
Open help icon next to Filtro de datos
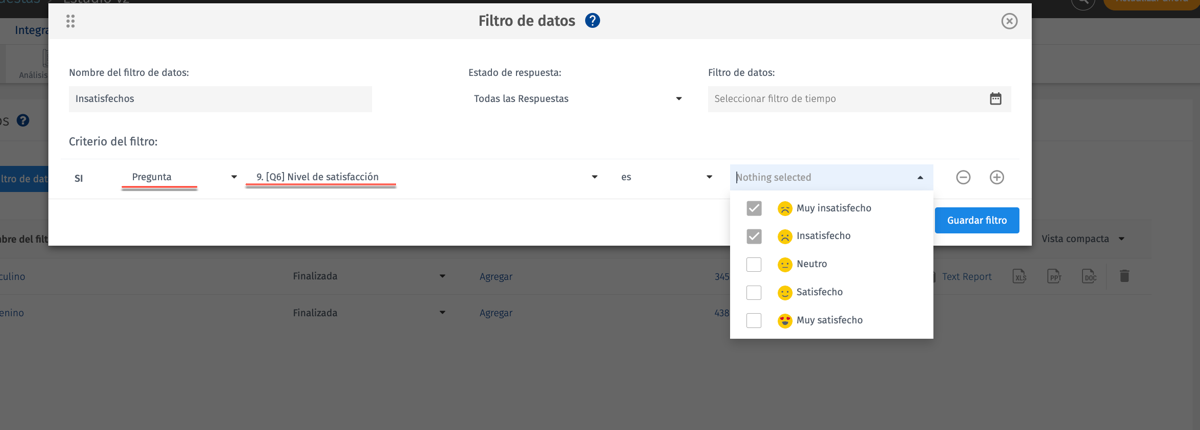tap(592, 20)
